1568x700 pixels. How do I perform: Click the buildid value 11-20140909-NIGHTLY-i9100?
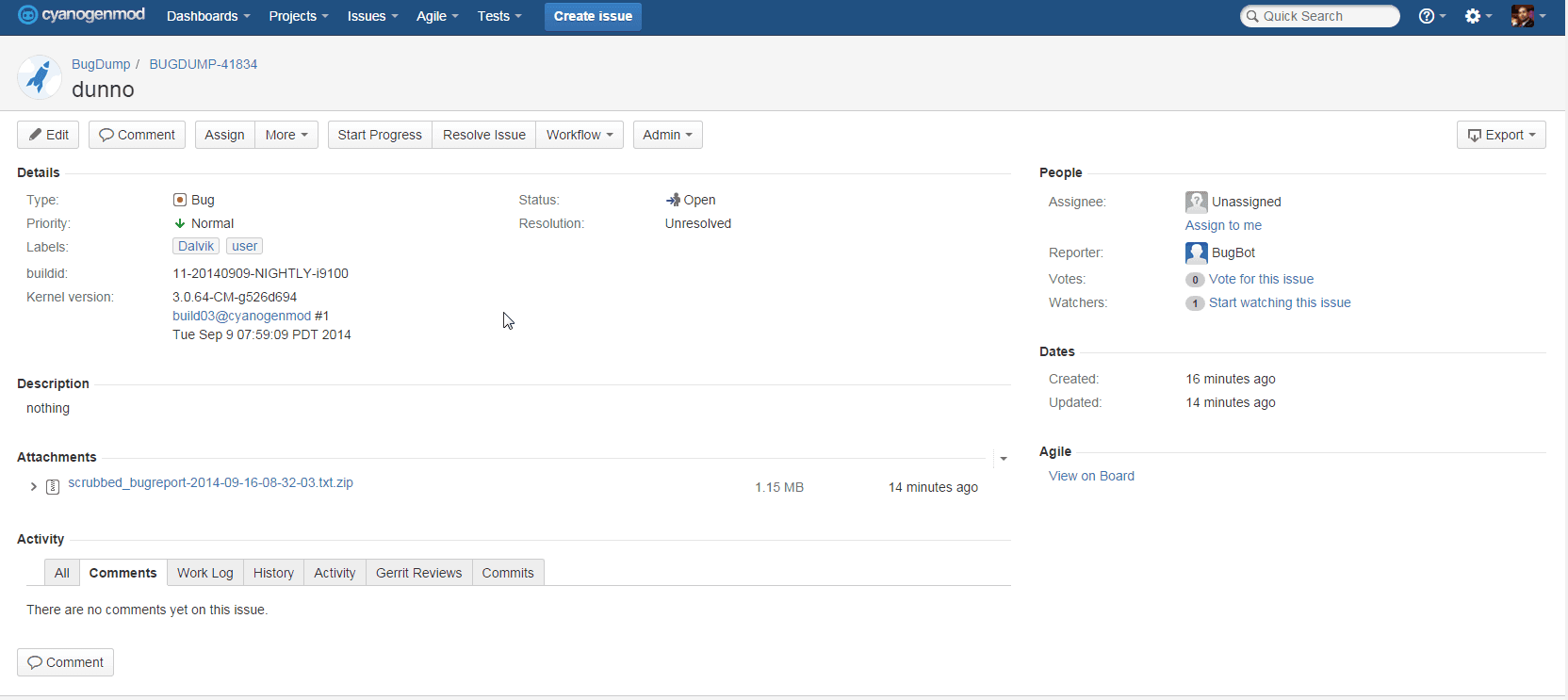tap(260, 273)
